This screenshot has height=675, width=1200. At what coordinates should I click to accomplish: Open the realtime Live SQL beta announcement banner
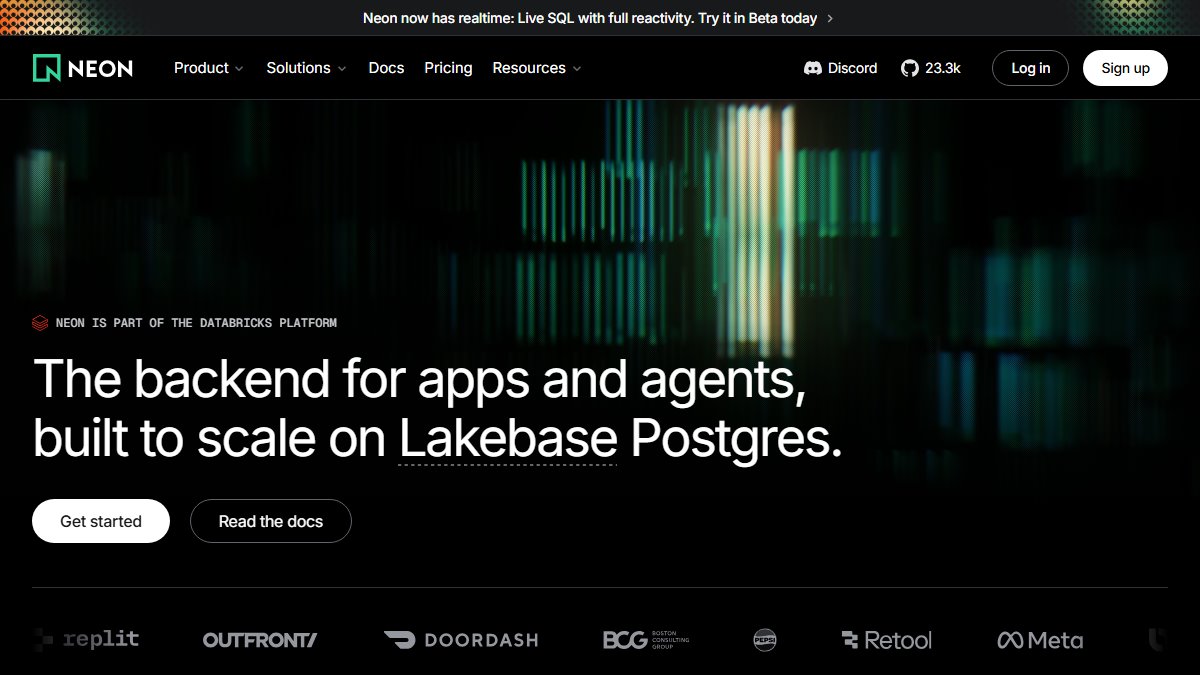[599, 18]
